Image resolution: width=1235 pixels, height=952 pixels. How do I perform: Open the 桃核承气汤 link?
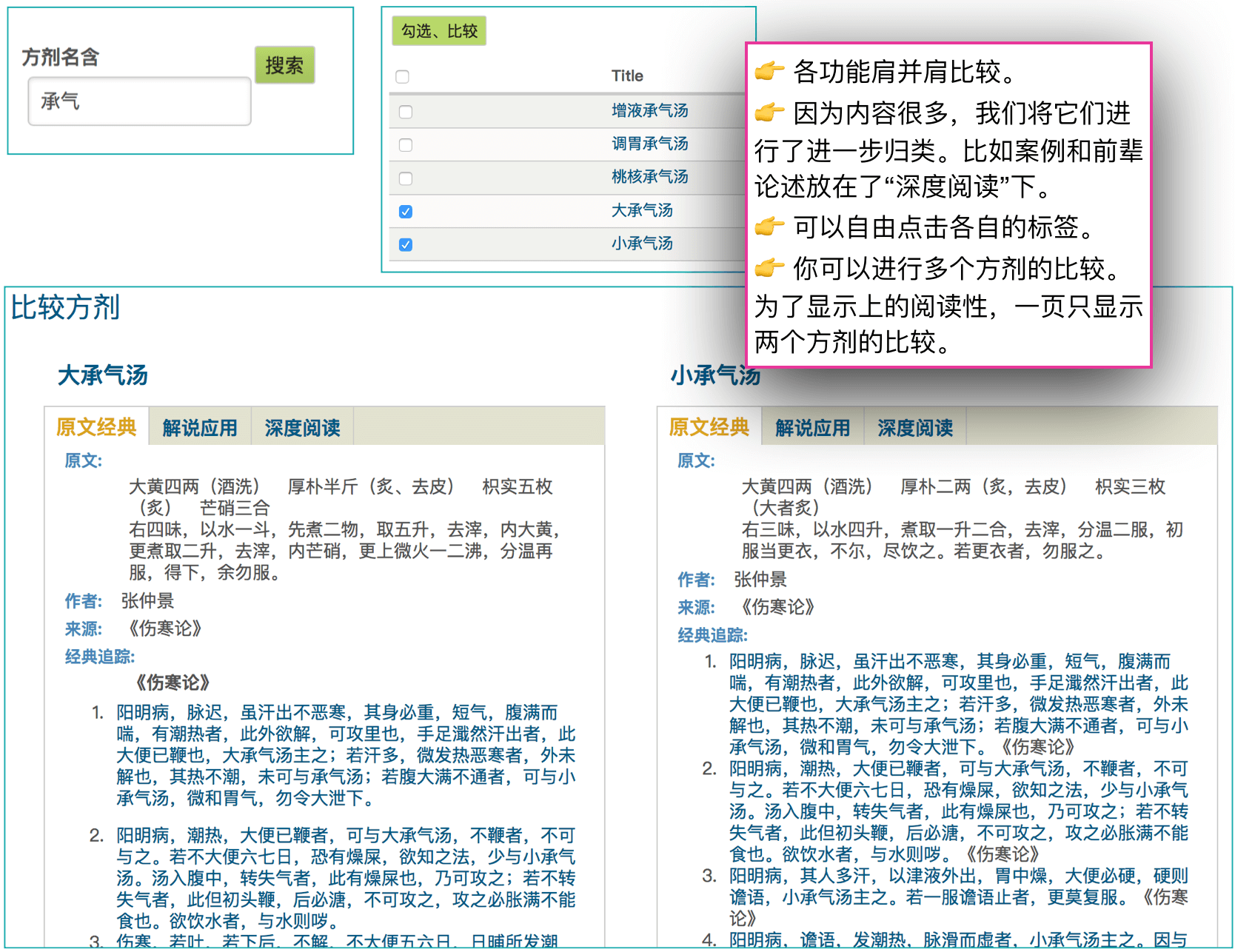649,177
